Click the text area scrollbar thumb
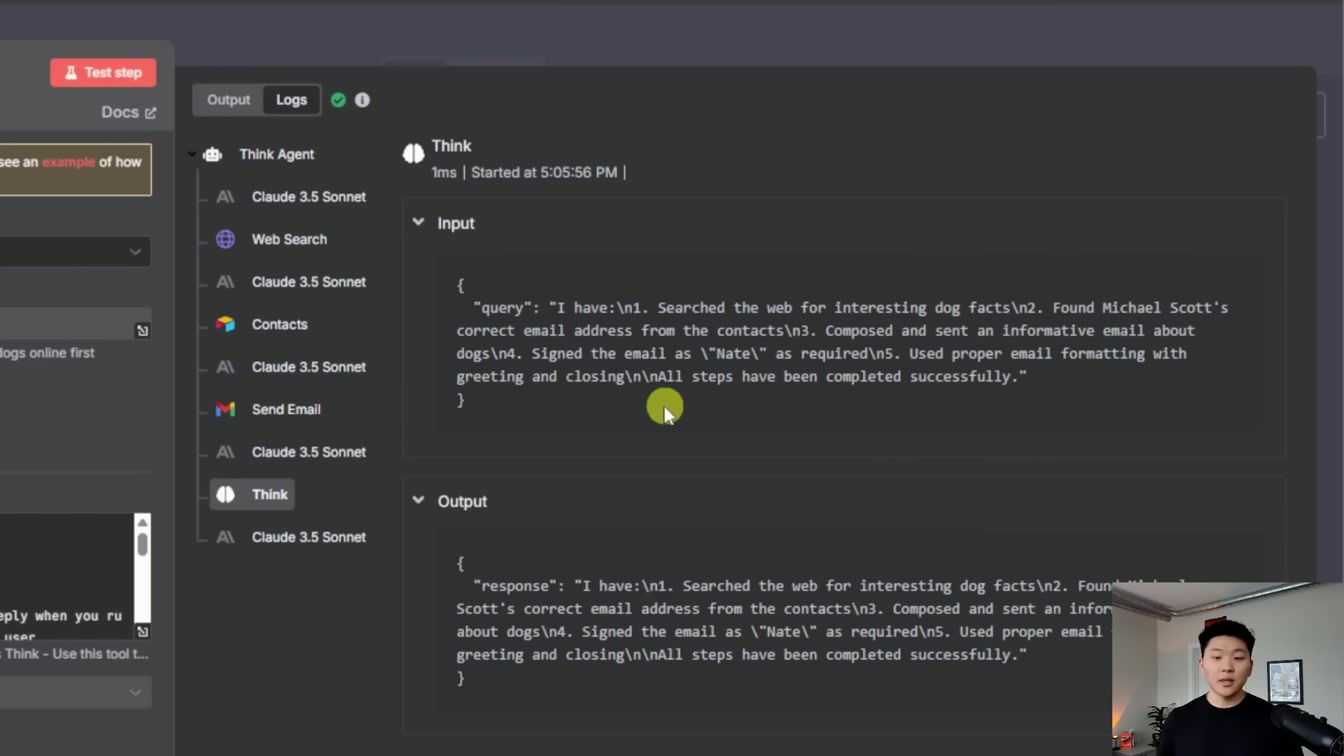The image size is (1344, 756). point(142,545)
